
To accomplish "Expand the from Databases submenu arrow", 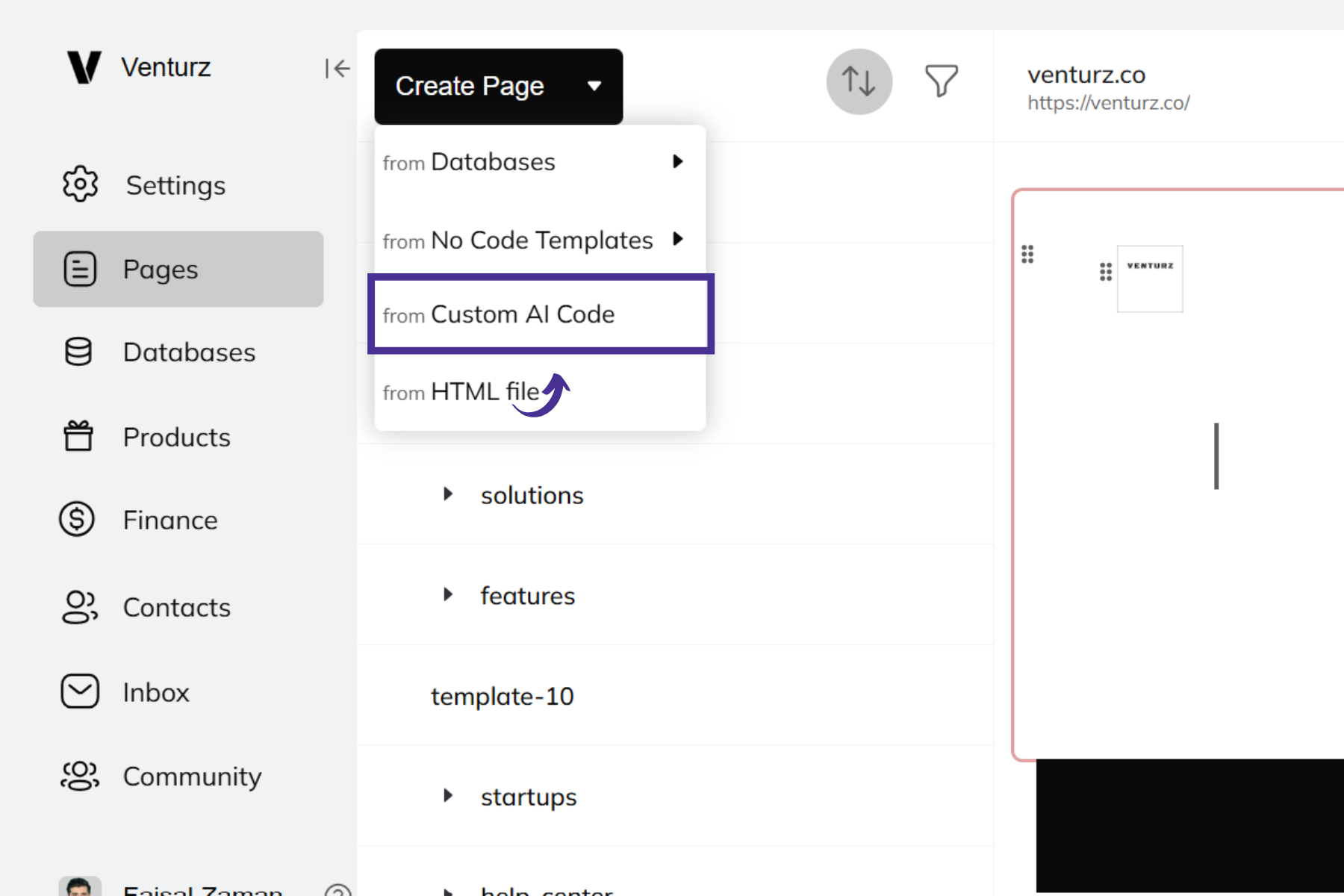I will [677, 161].
